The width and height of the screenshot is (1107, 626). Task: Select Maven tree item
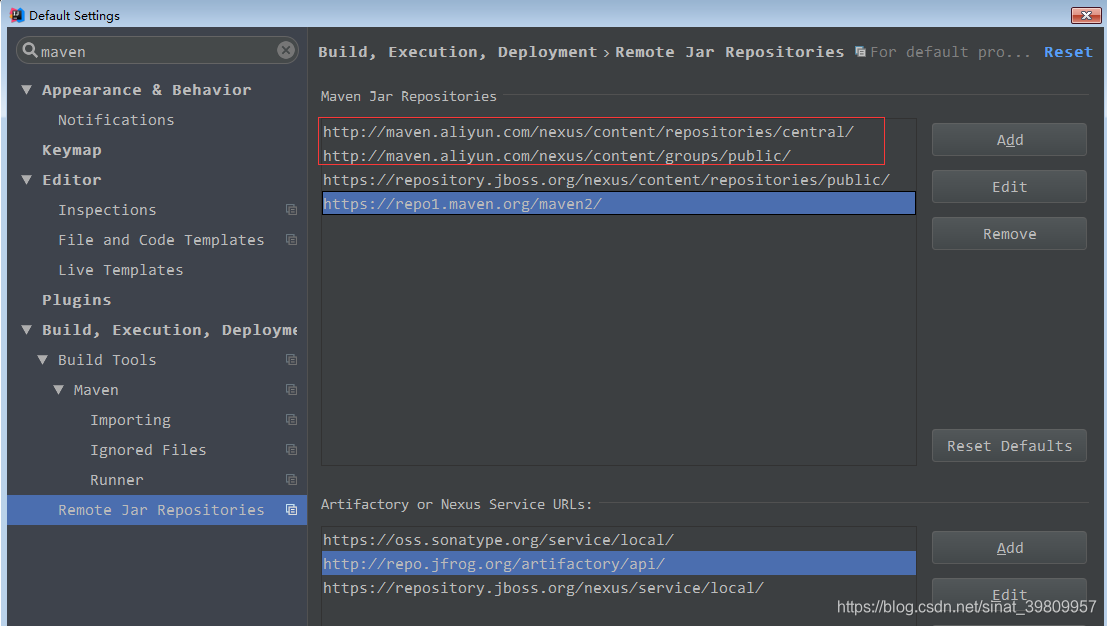[x=96, y=390]
